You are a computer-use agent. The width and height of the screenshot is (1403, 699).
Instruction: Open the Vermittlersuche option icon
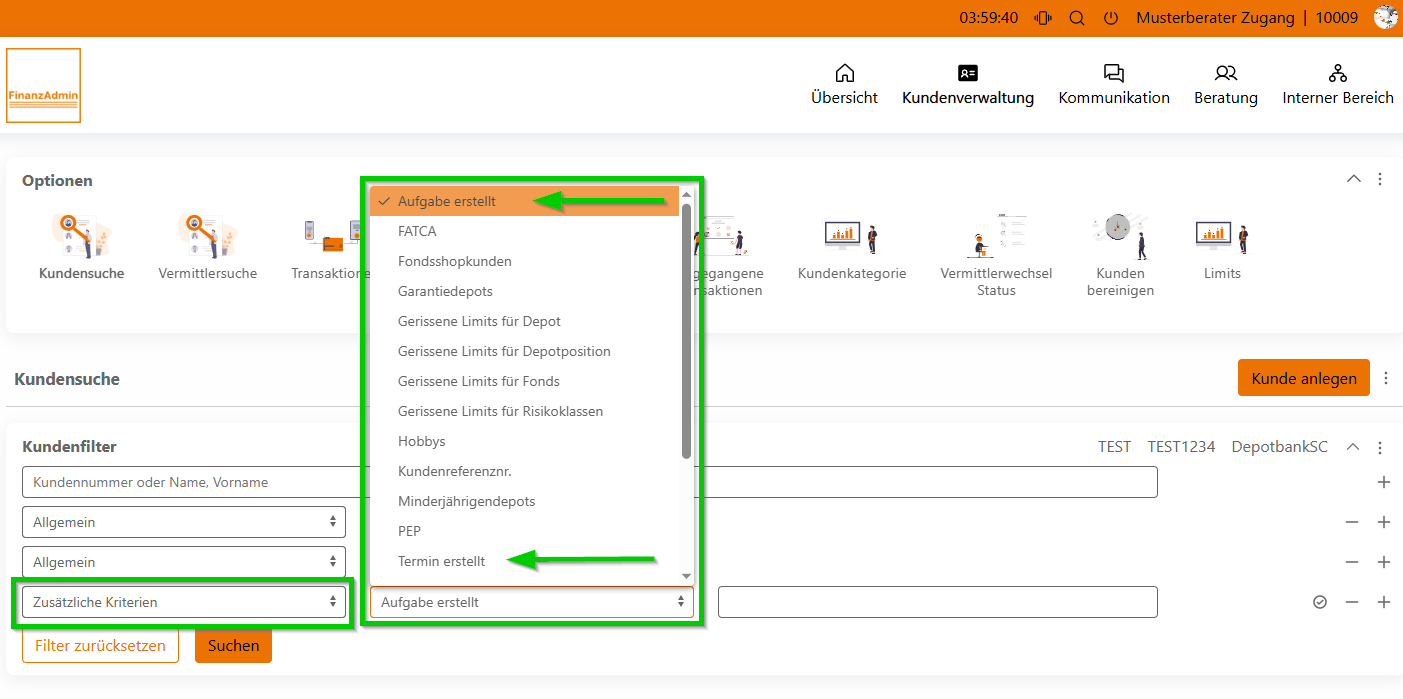pos(207,236)
